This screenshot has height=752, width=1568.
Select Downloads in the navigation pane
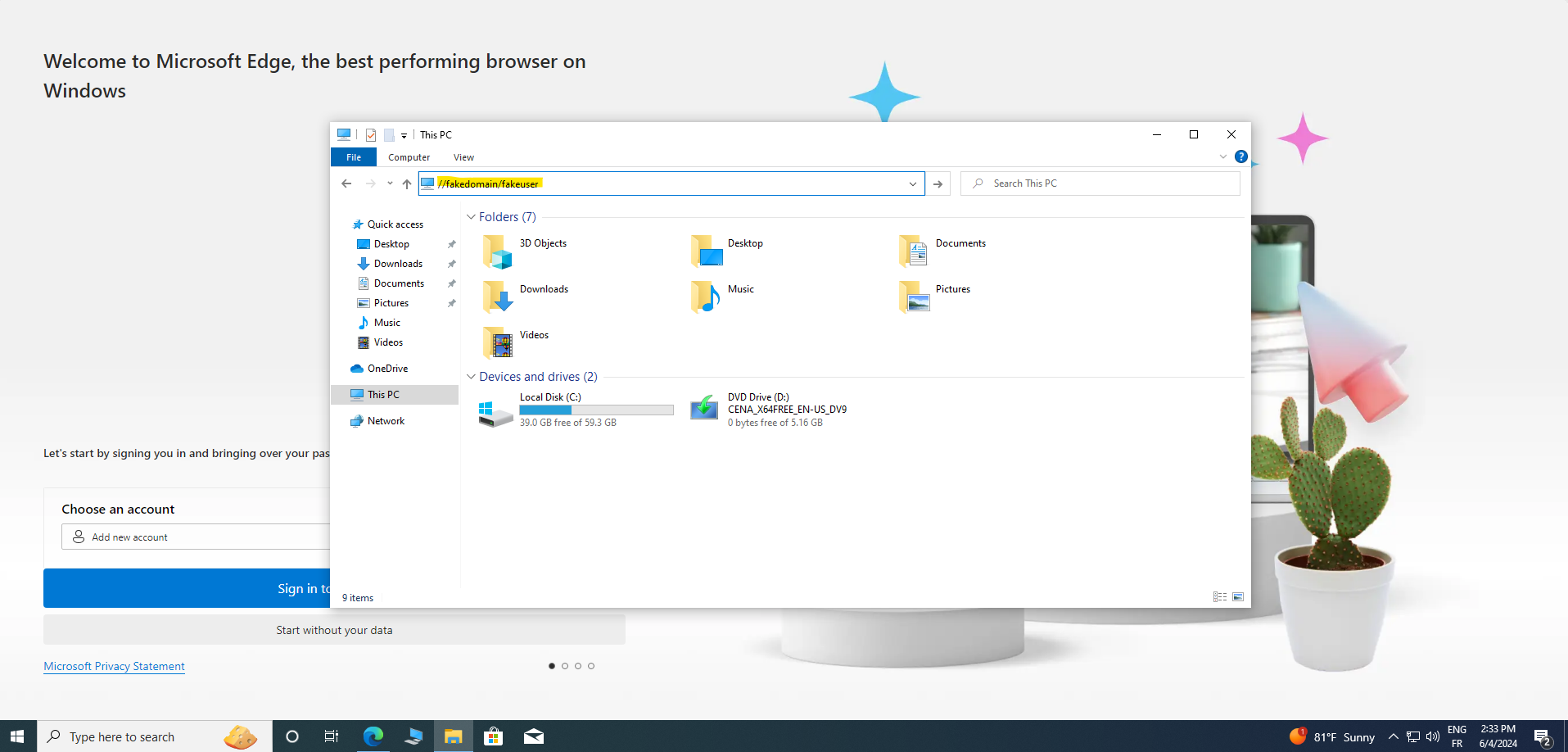[398, 264]
